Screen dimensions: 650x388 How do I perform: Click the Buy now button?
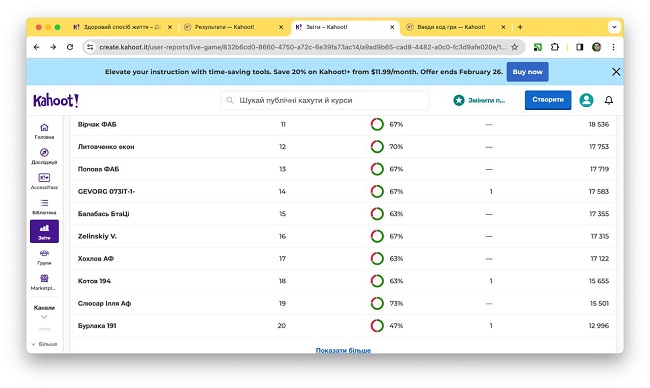point(527,72)
